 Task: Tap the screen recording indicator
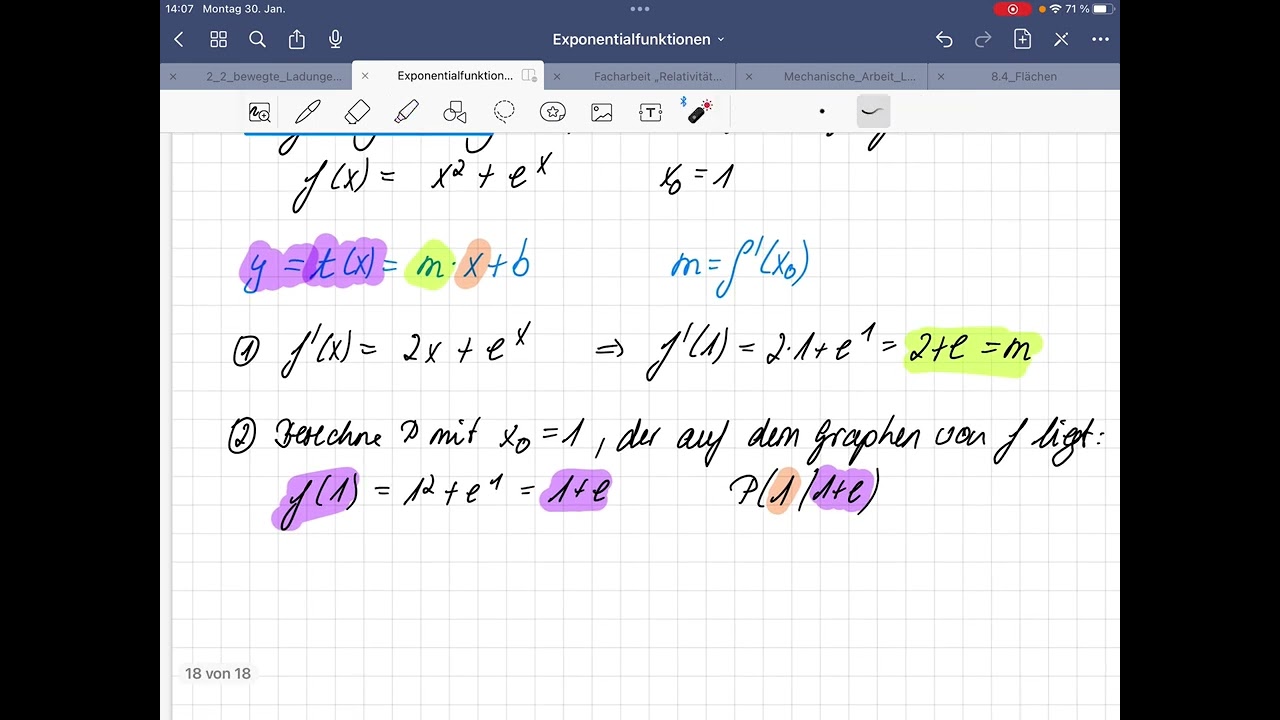click(1012, 9)
